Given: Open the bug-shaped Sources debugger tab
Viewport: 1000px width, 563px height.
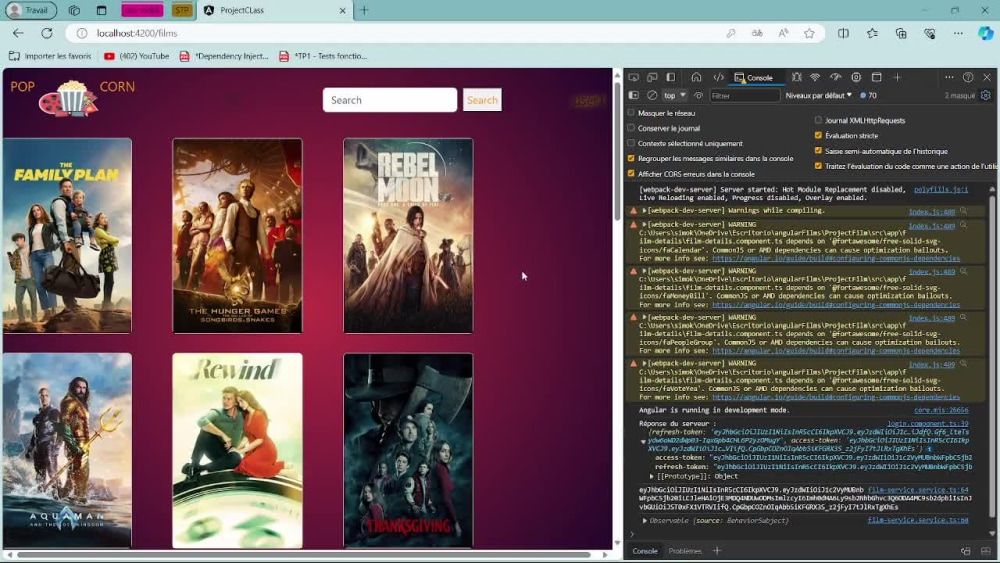Looking at the screenshot, I should pos(797,77).
